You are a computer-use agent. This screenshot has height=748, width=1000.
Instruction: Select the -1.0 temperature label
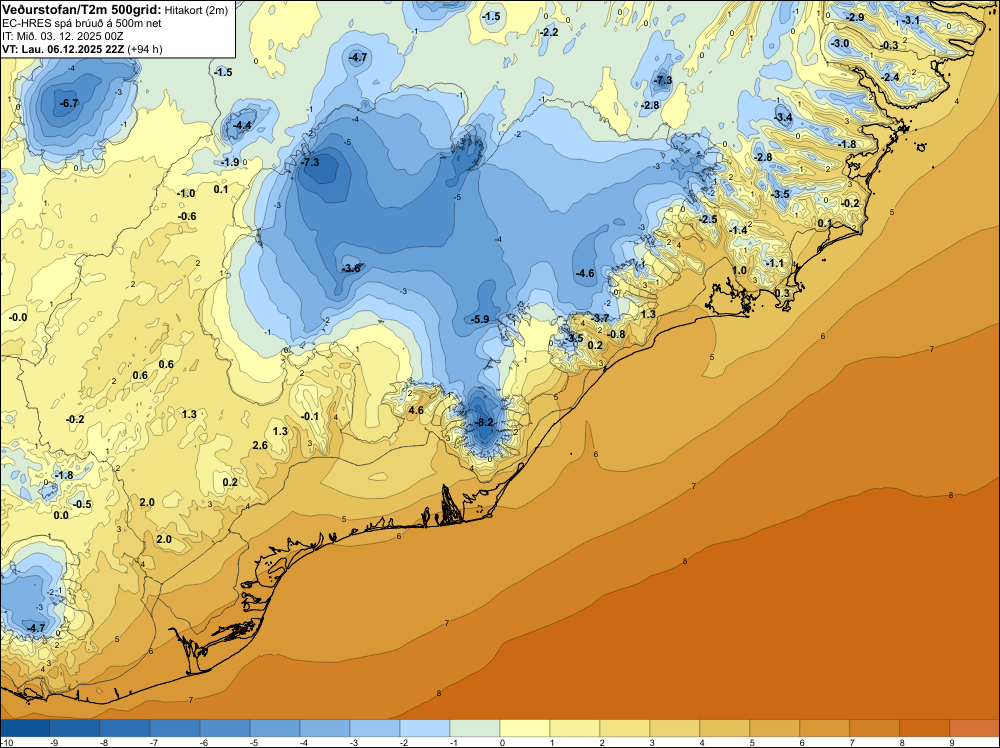coord(186,193)
